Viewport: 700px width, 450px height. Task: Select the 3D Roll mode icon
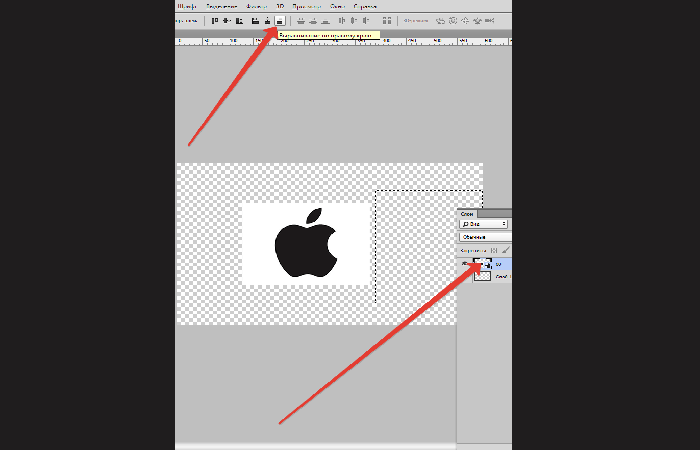pos(453,21)
